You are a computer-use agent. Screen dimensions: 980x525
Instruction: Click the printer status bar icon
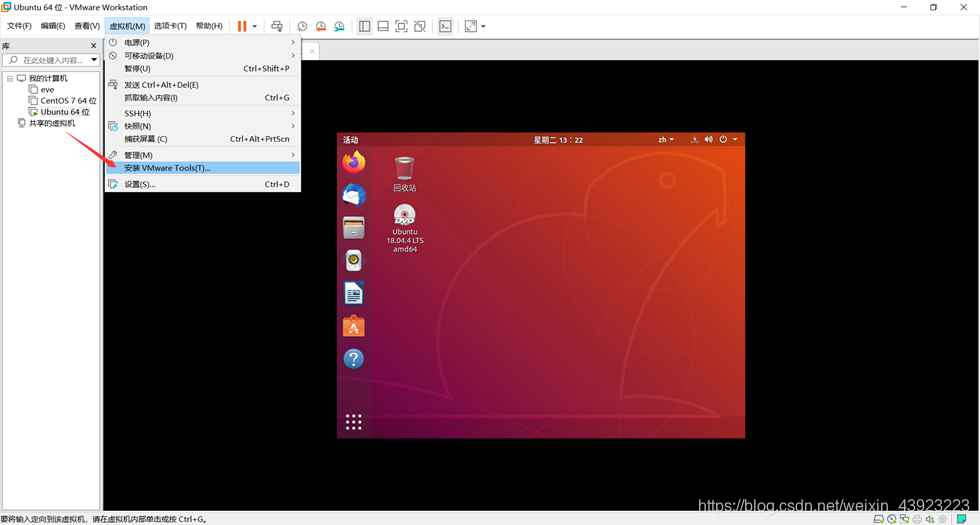(x=917, y=519)
